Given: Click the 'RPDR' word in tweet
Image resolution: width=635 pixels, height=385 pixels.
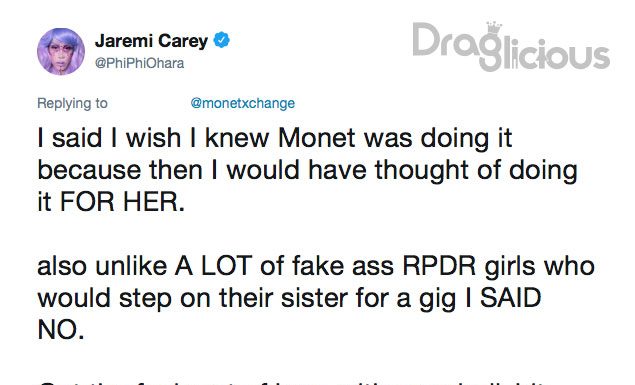Looking at the screenshot, I should pos(439,266).
